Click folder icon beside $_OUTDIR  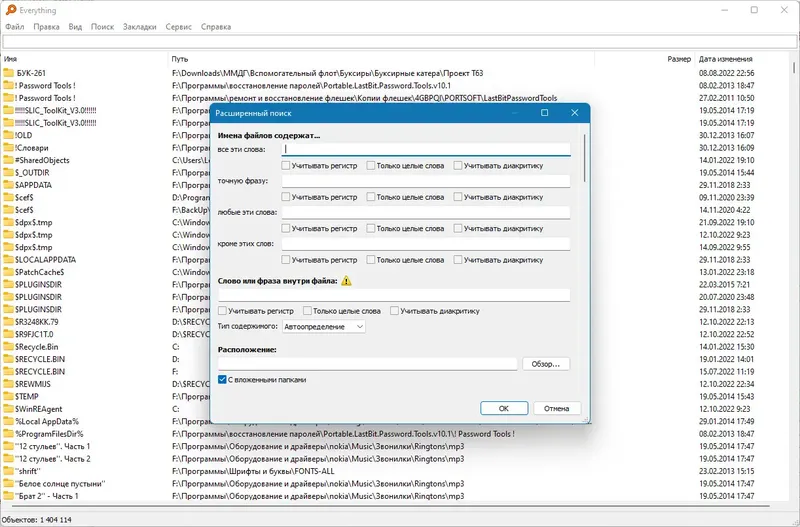pyautogui.click(x=8, y=172)
